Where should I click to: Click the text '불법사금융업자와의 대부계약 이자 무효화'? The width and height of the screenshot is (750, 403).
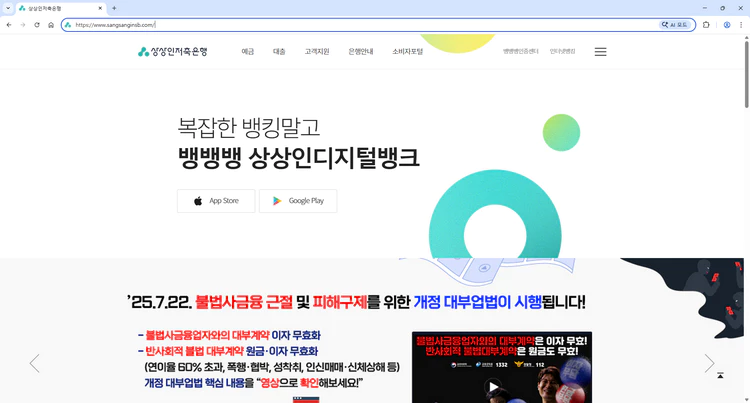pyautogui.click(x=233, y=335)
